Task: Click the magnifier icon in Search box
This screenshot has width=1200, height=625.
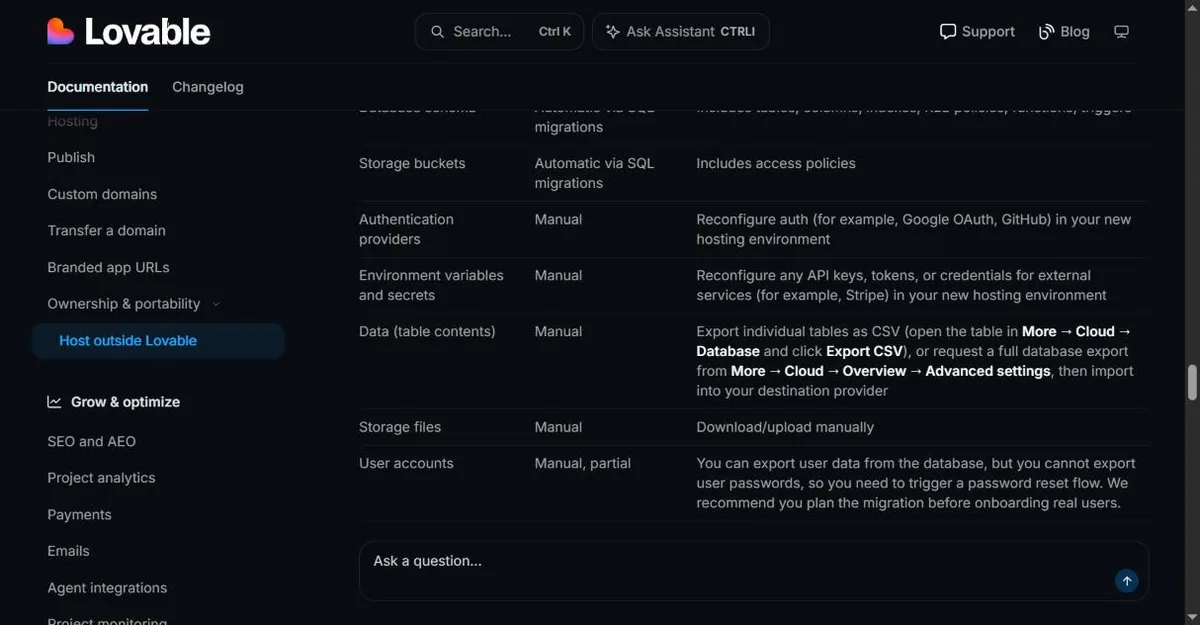Action: click(437, 32)
